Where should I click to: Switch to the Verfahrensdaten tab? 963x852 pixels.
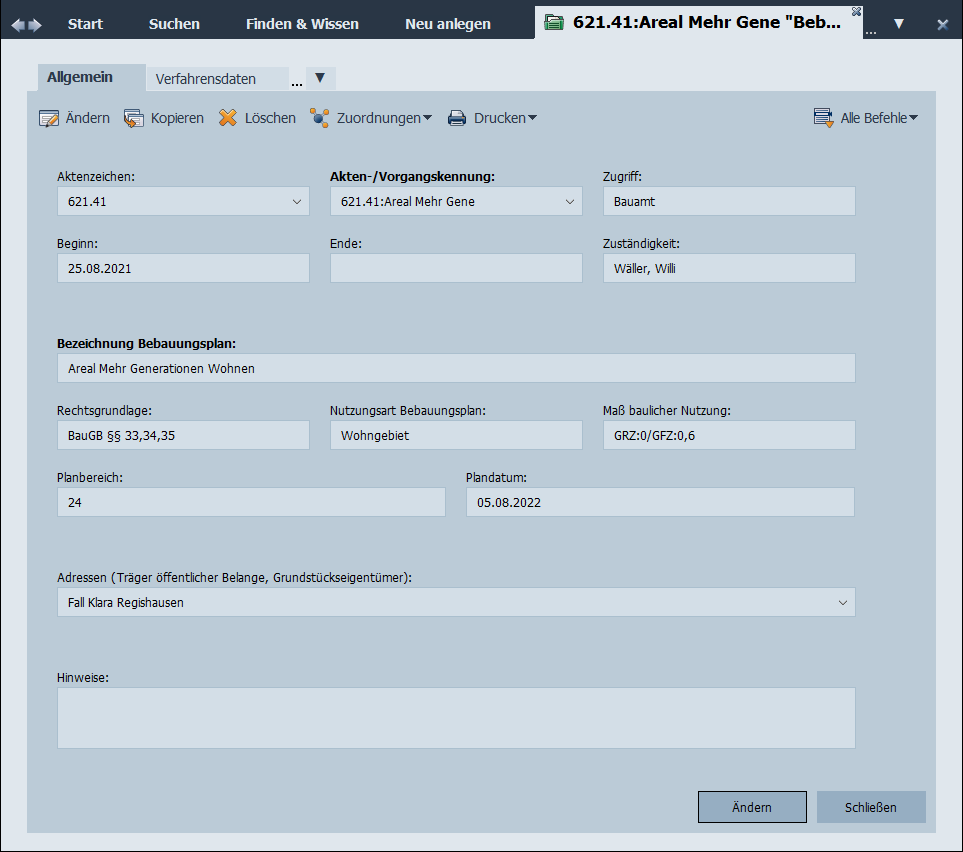[x=206, y=79]
